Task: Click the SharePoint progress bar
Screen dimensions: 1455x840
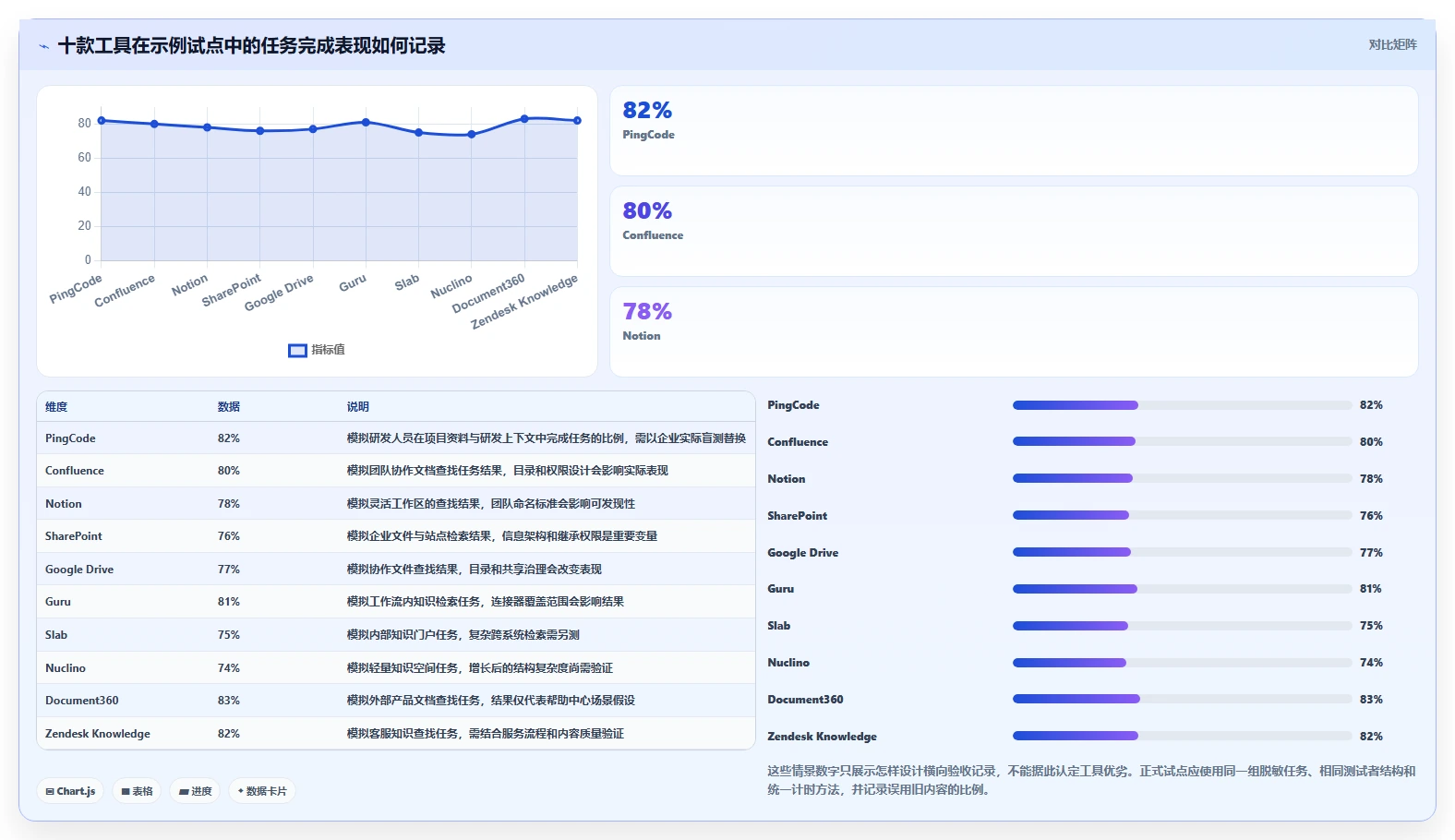Action: (1183, 515)
